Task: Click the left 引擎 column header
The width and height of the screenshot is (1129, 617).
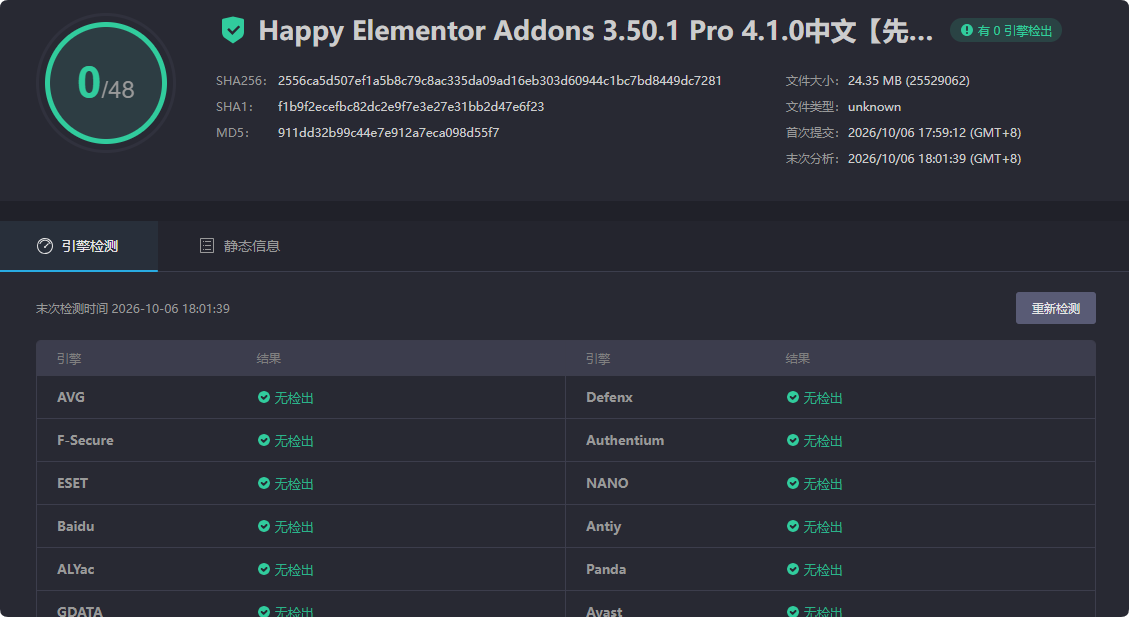Action: [x=69, y=359]
